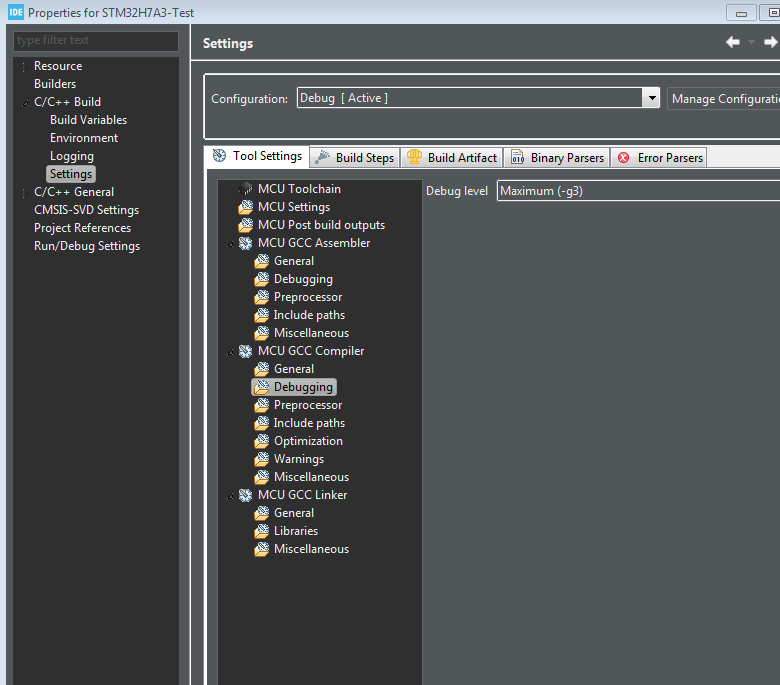Click the Warnings option icon
The height and width of the screenshot is (685, 780).
click(x=262, y=459)
